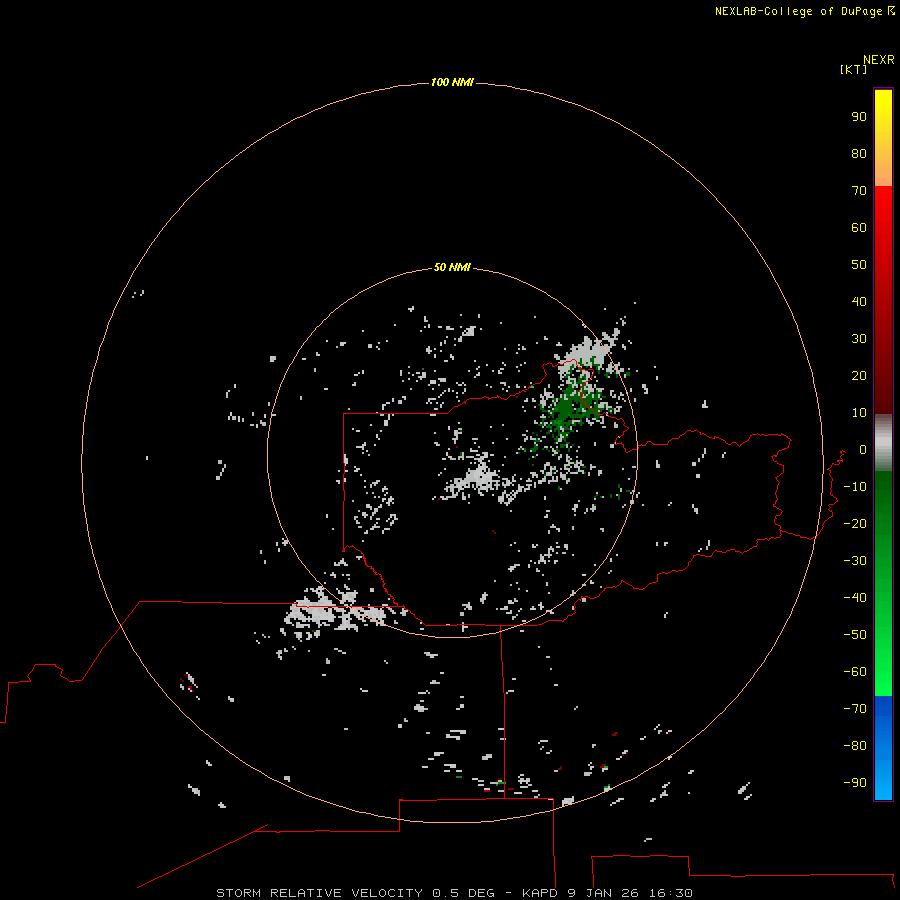The width and height of the screenshot is (900, 900).
Task: Click the 0 value on velocity scale
Action: (863, 449)
